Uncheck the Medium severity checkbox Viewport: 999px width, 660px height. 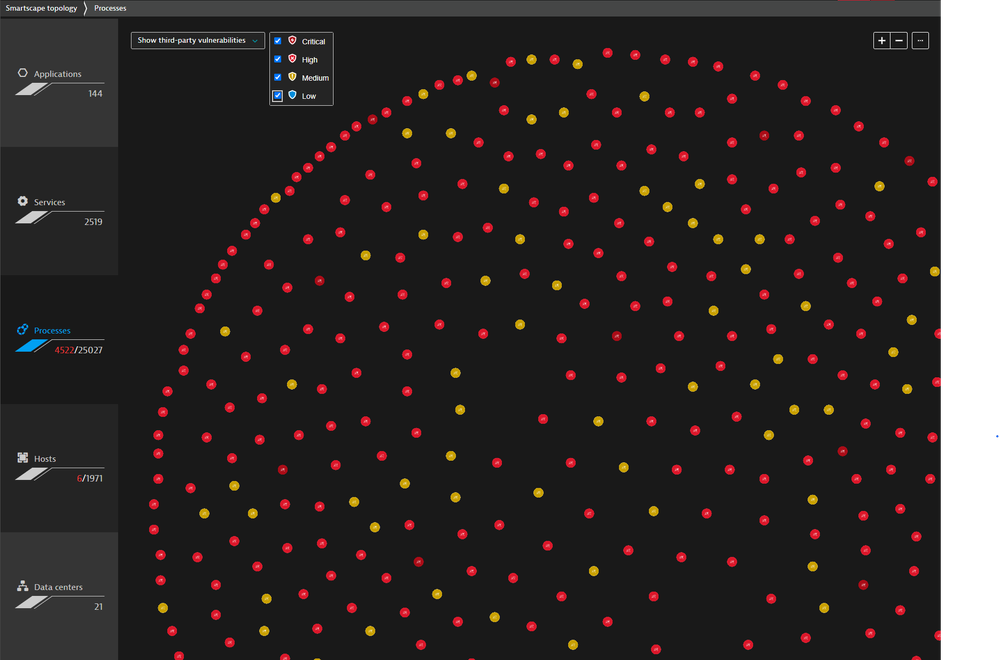[x=278, y=77]
